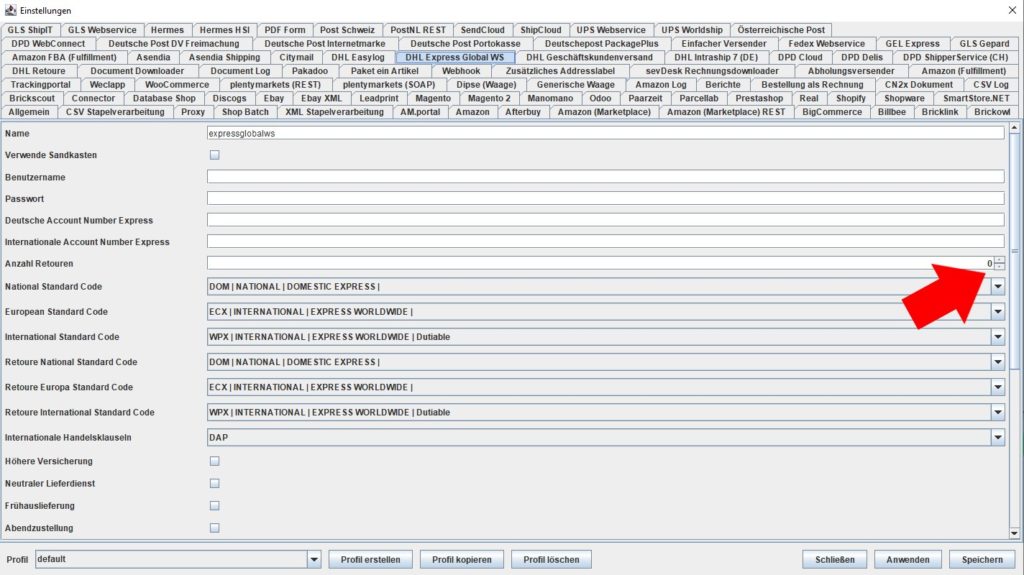
Task: Open the Webhook tab
Action: pyautogui.click(x=461, y=71)
